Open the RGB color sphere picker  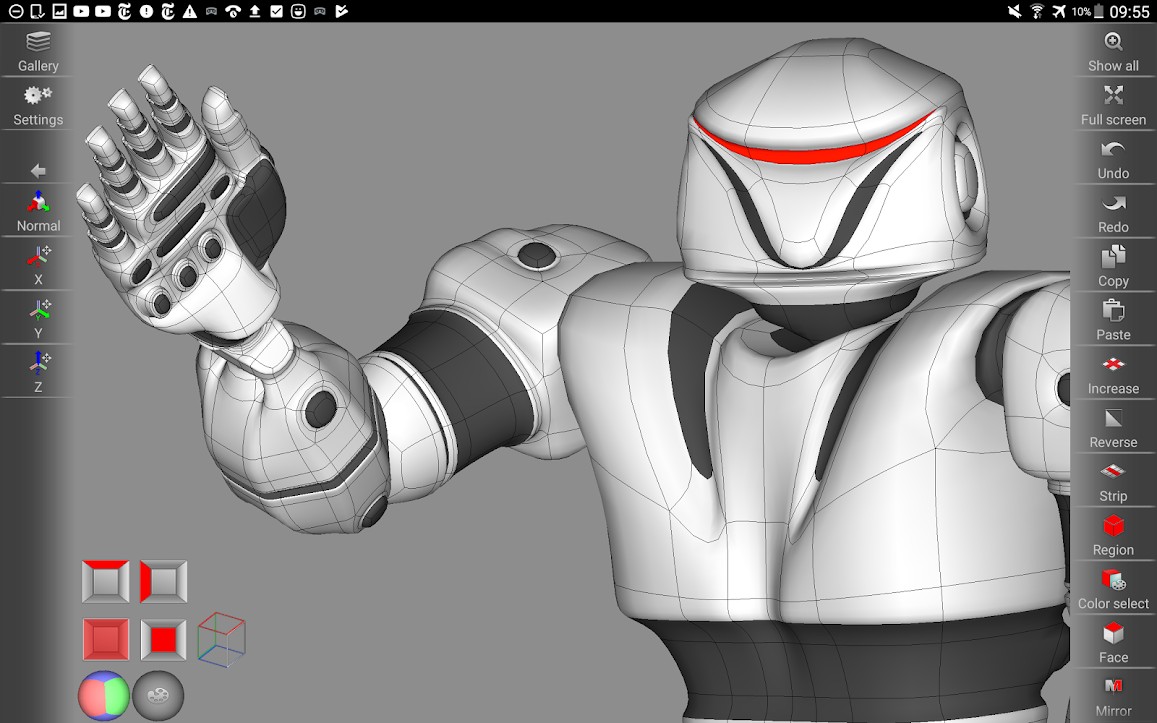point(103,695)
